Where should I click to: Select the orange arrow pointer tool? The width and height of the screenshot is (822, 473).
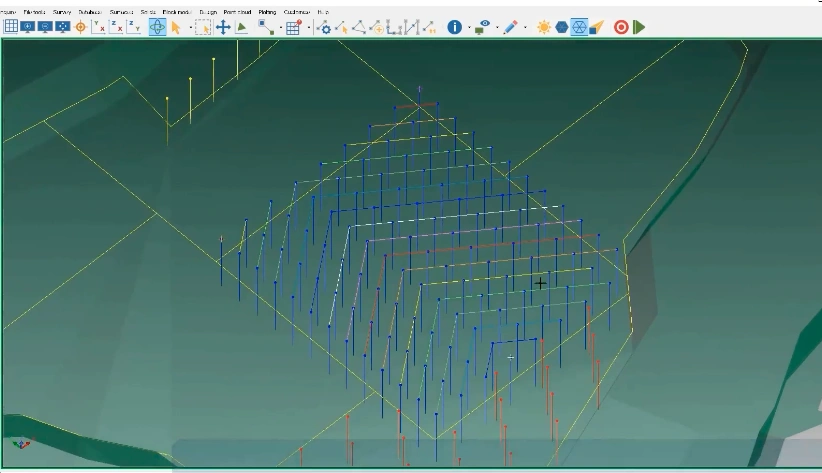(x=176, y=27)
